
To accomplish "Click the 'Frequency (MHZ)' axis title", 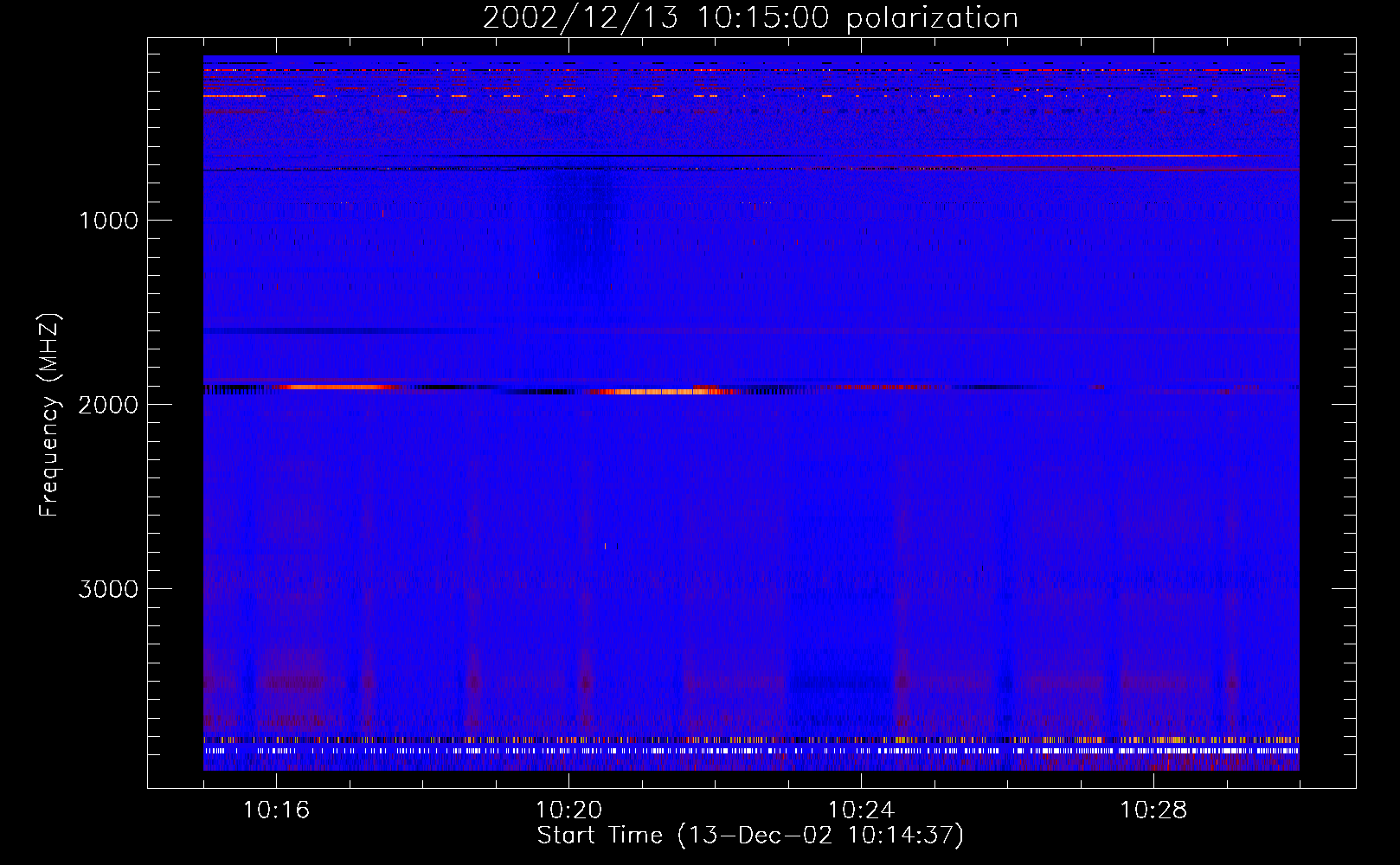I will pos(49,416).
